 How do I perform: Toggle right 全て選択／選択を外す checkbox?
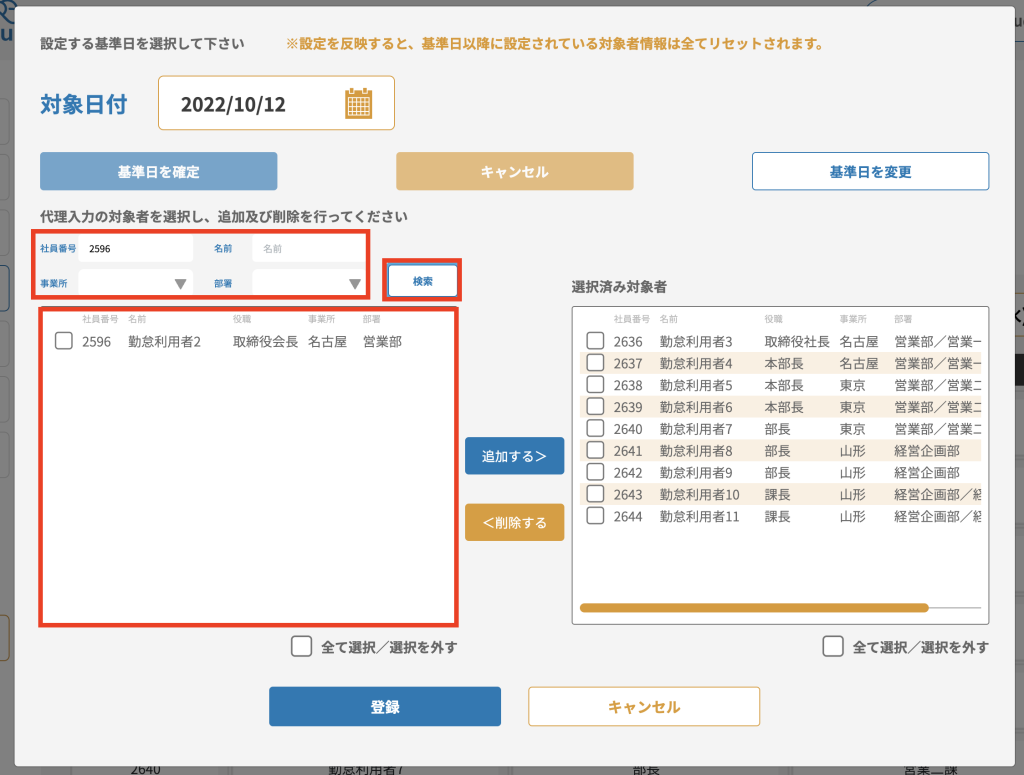832,646
